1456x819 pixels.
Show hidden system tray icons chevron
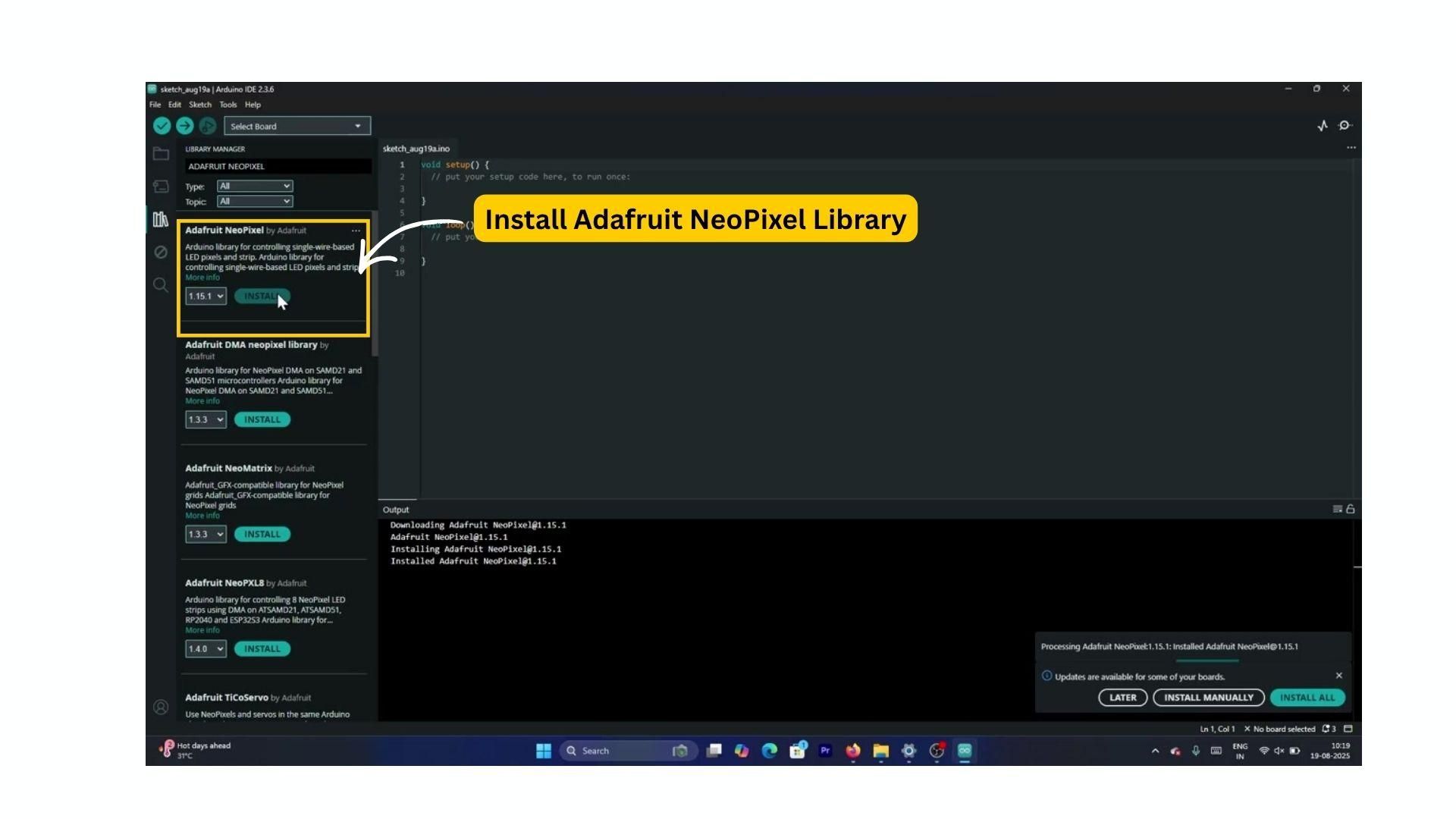click(1155, 751)
